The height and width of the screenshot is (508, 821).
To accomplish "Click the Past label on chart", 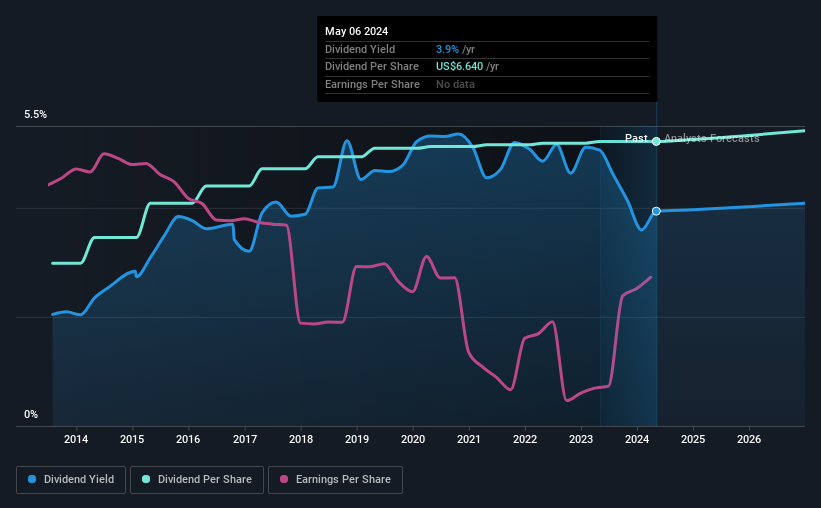I will click(636, 138).
